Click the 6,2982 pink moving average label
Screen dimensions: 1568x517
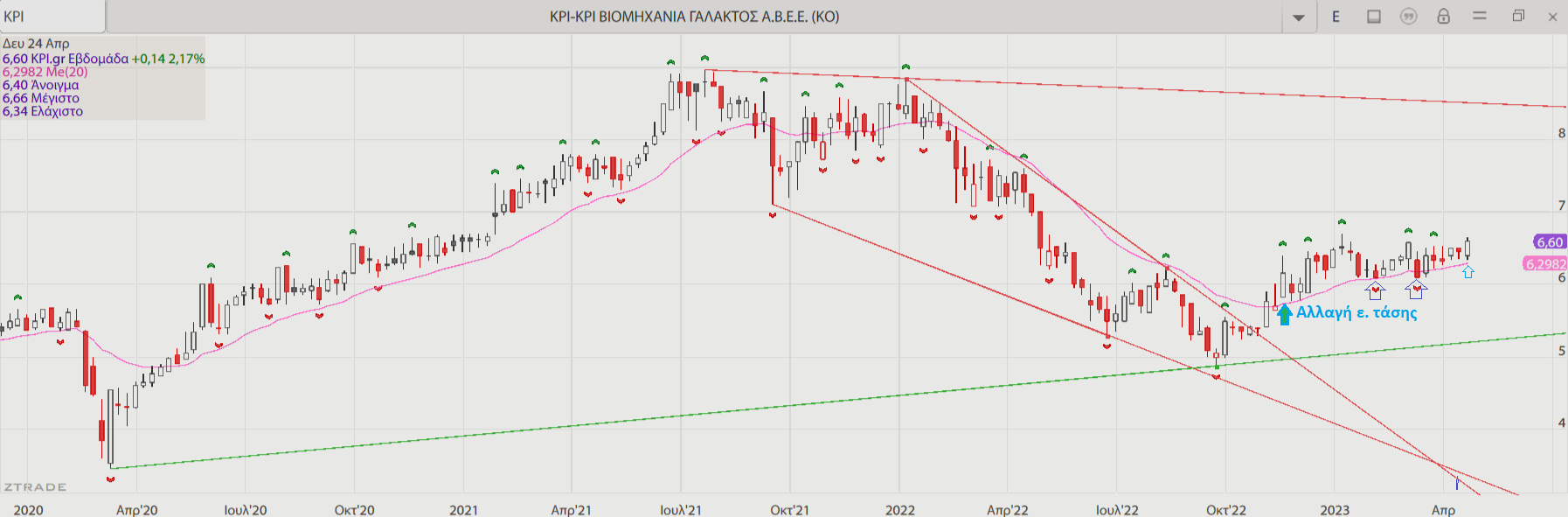[1545, 263]
